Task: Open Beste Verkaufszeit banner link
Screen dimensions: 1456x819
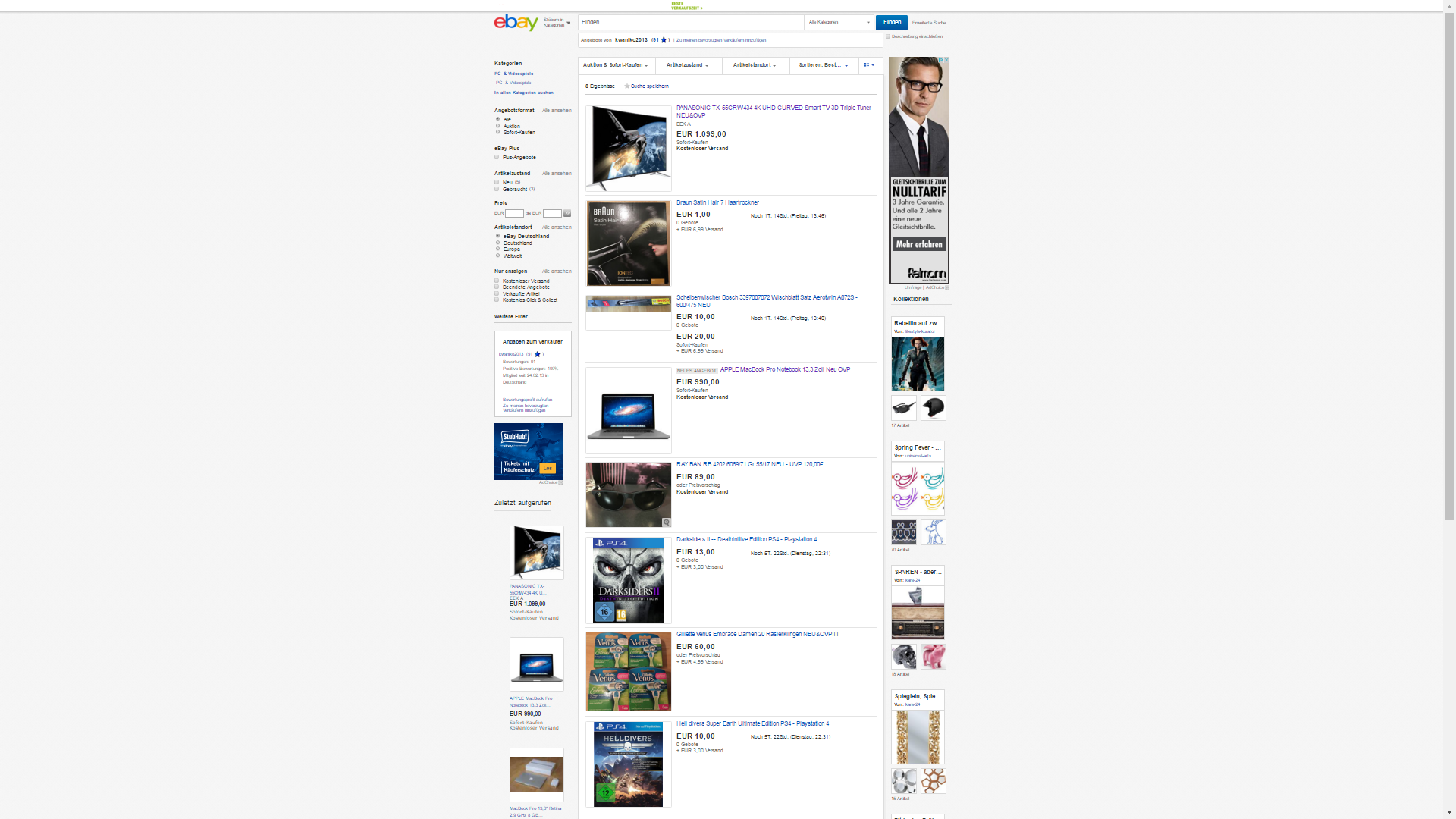Action: [686, 5]
